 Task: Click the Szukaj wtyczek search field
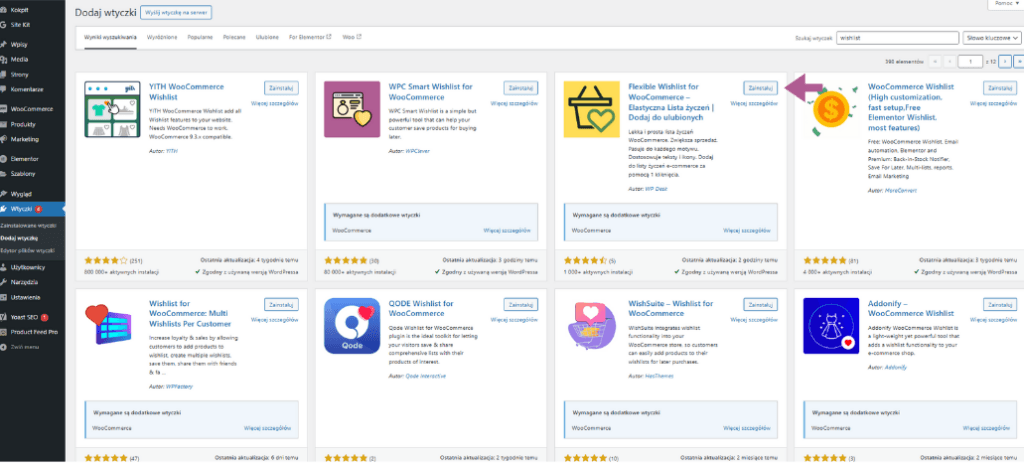pos(898,39)
